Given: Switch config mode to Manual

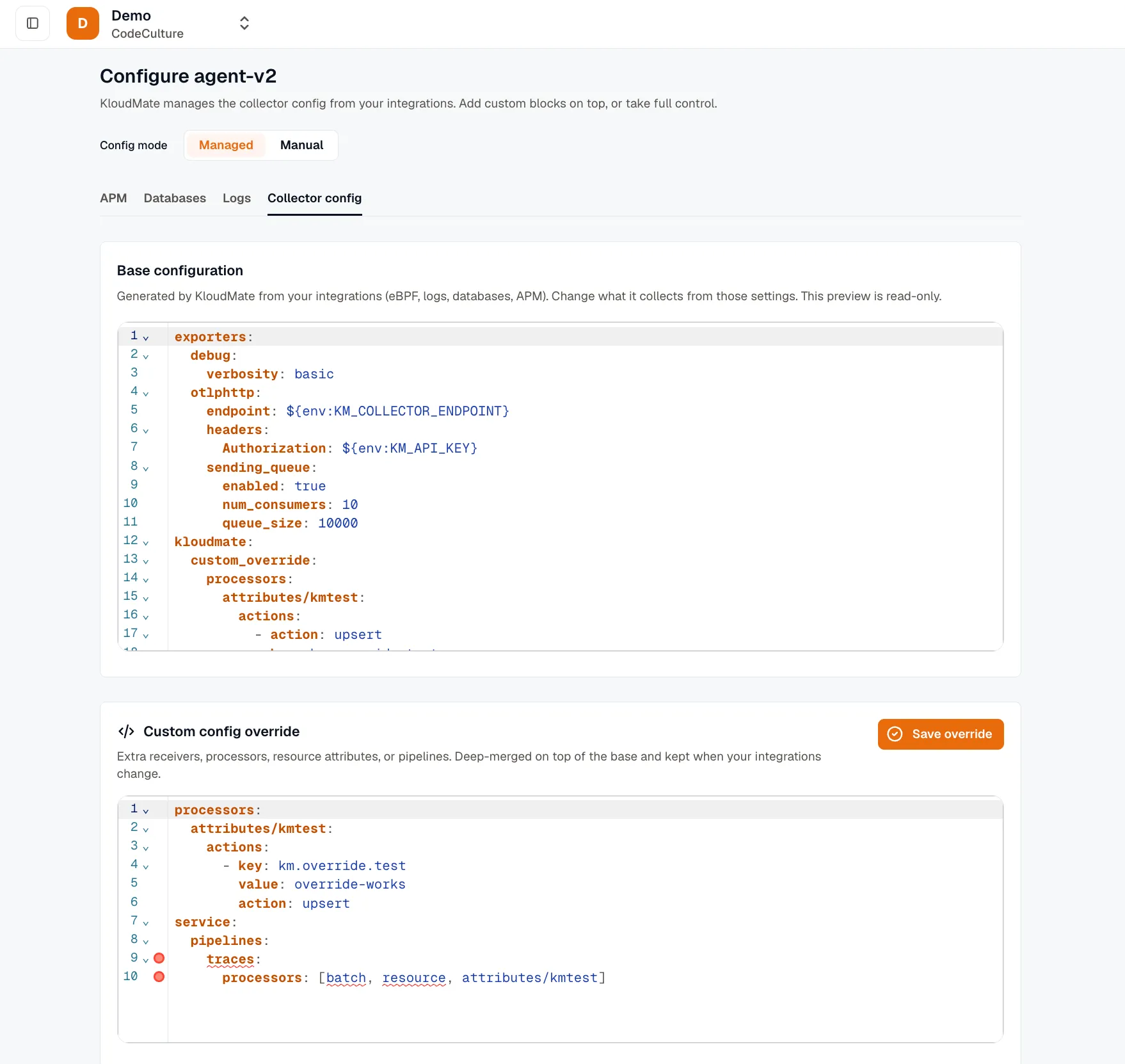Looking at the screenshot, I should click(301, 145).
